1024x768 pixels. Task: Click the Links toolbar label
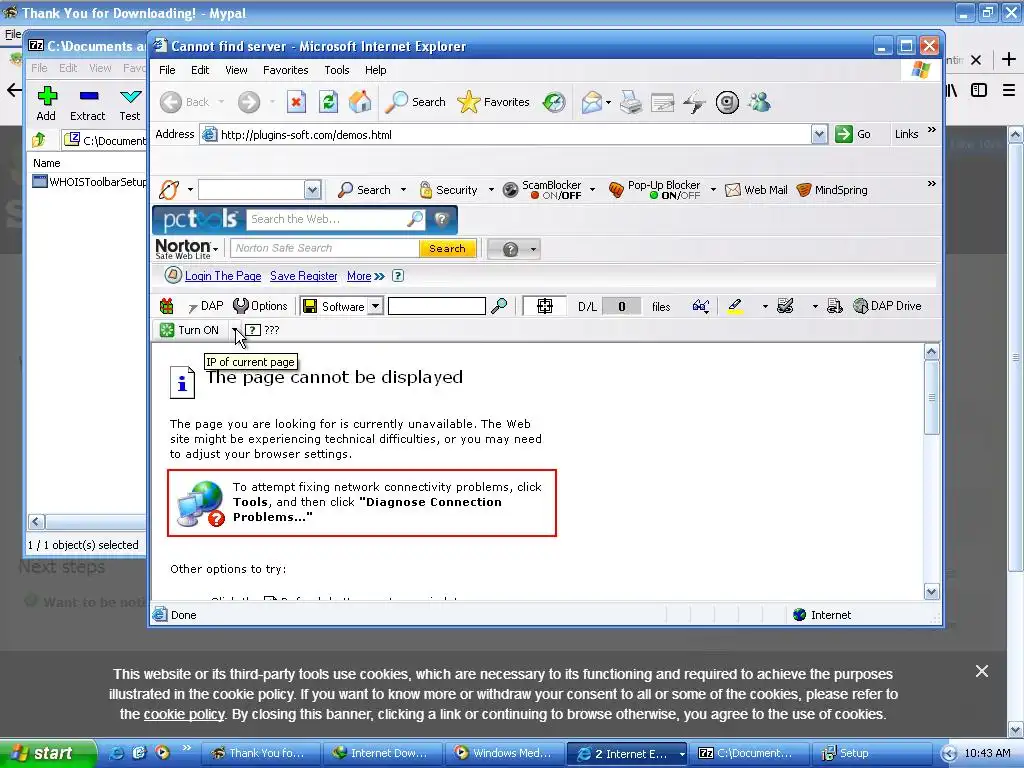(x=906, y=134)
